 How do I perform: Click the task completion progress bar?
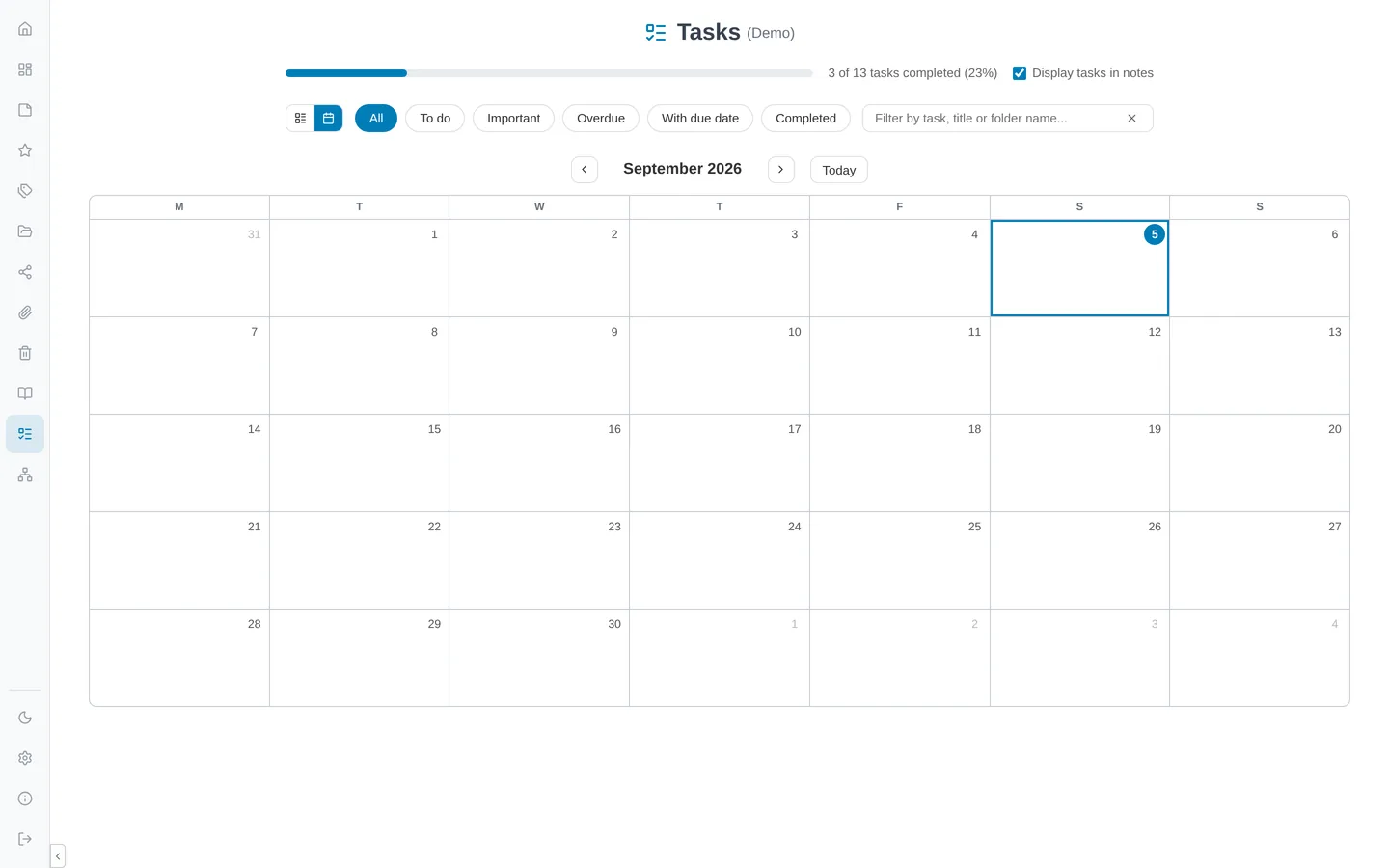(x=549, y=73)
